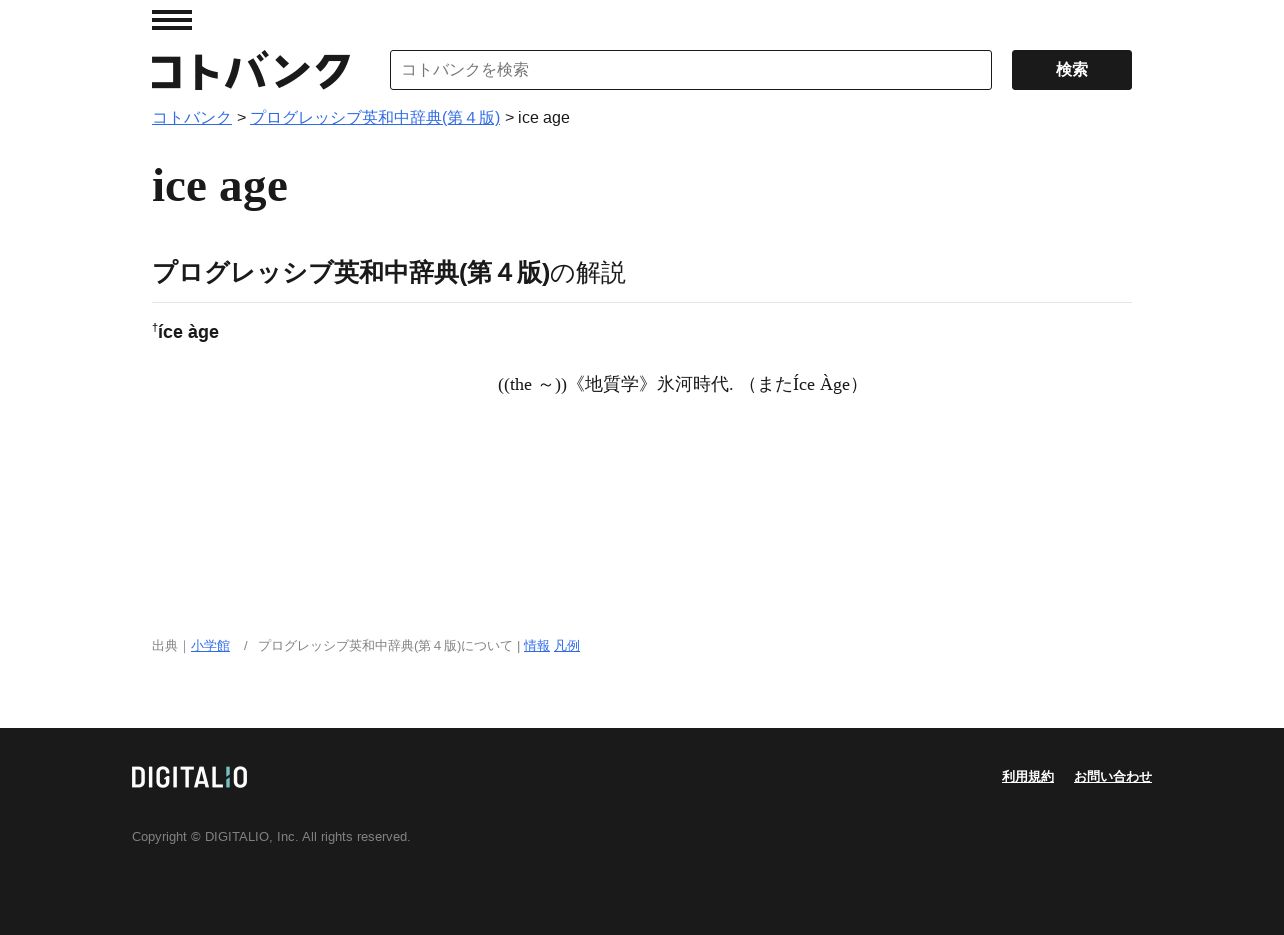Open the プログレッシブ英和中辞典(第４版) breadcrumb link
Screen dimensions: 1284x935
(375, 118)
